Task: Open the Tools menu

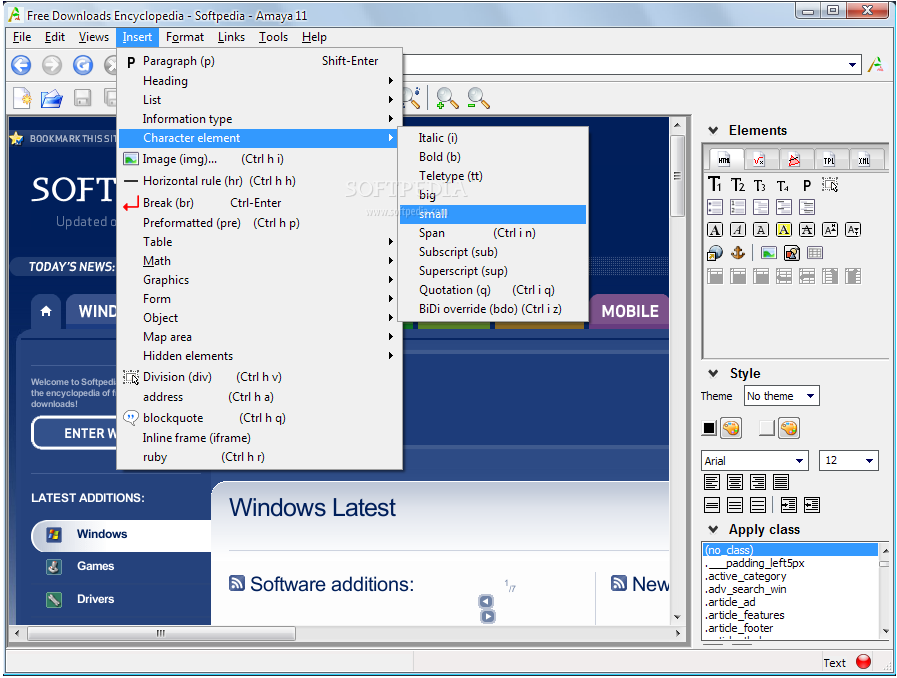Action: pyautogui.click(x=273, y=37)
